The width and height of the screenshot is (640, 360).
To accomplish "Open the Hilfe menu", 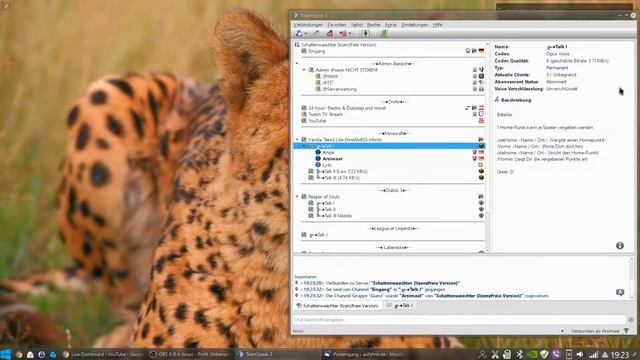I will [437, 25].
